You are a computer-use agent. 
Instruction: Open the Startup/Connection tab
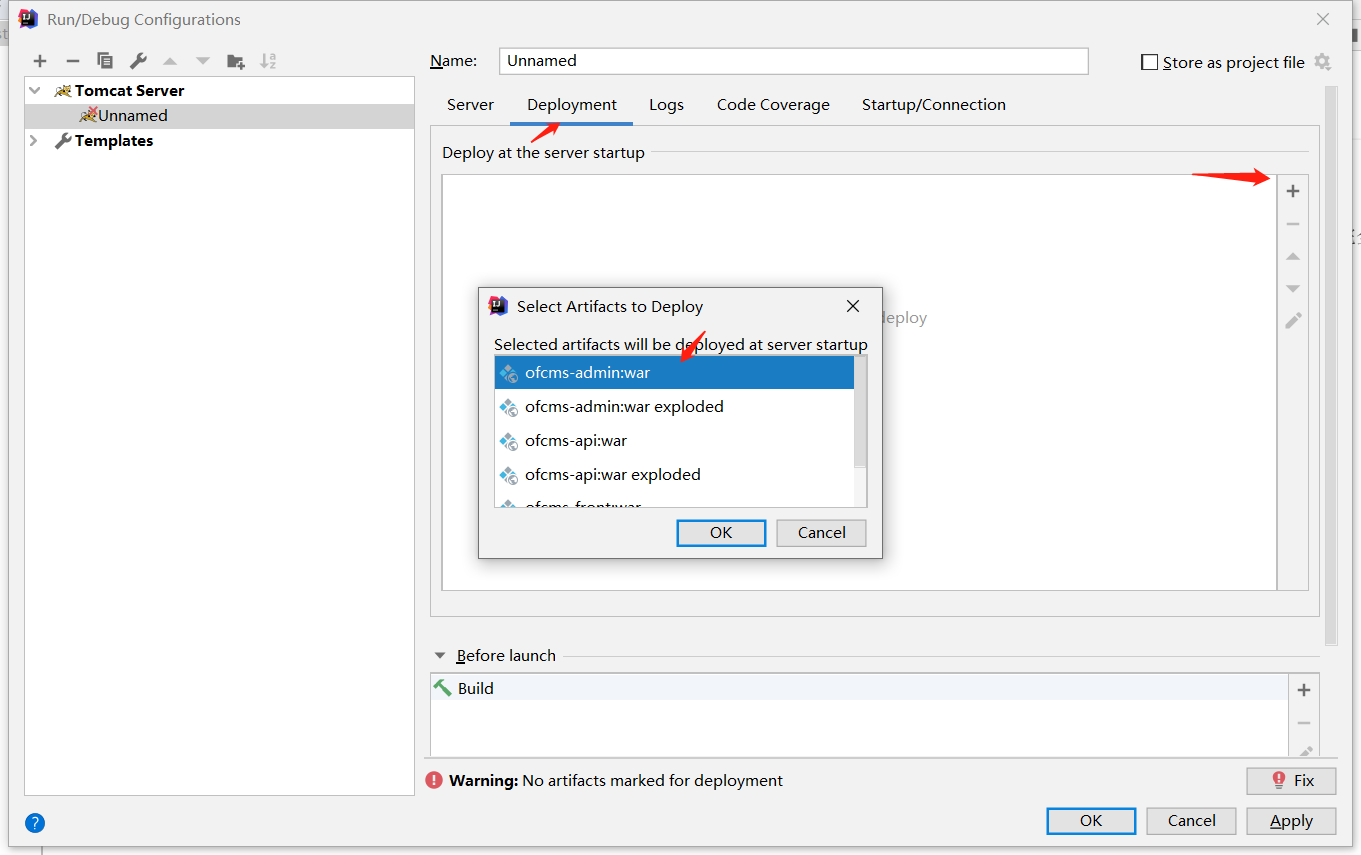[934, 105]
